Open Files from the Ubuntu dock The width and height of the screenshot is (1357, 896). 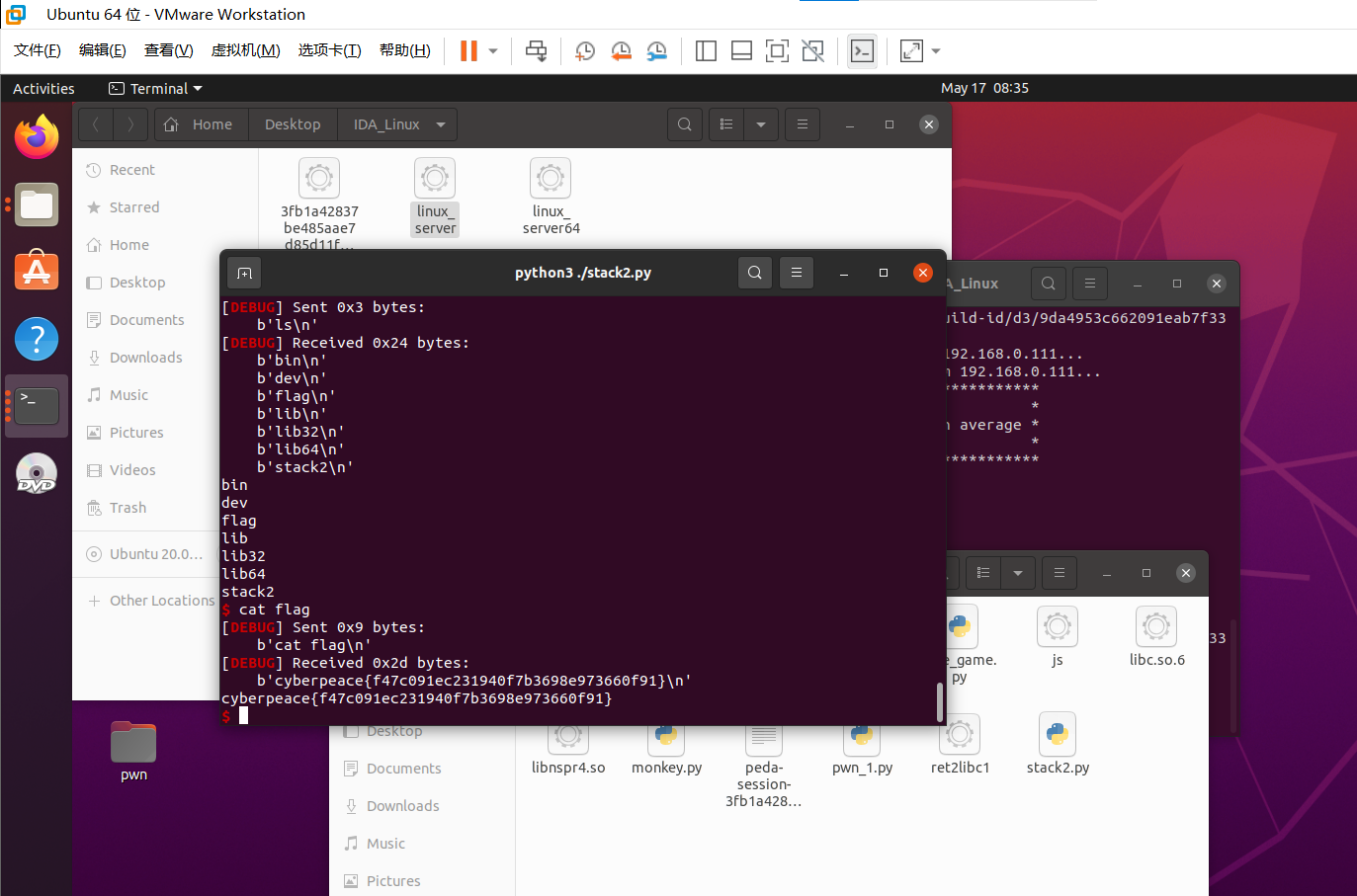point(37,204)
